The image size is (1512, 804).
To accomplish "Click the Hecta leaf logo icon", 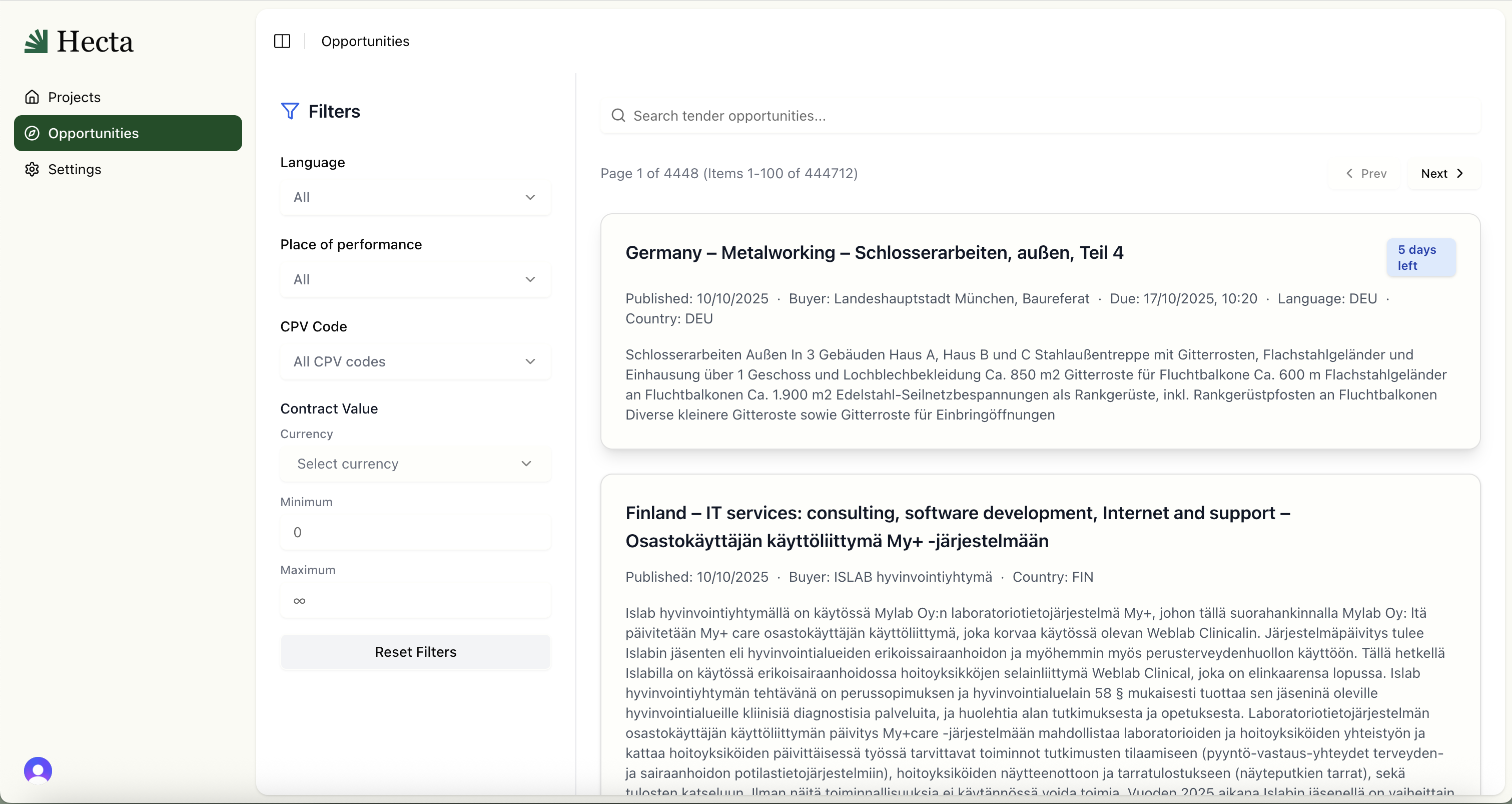I will 36,41.
